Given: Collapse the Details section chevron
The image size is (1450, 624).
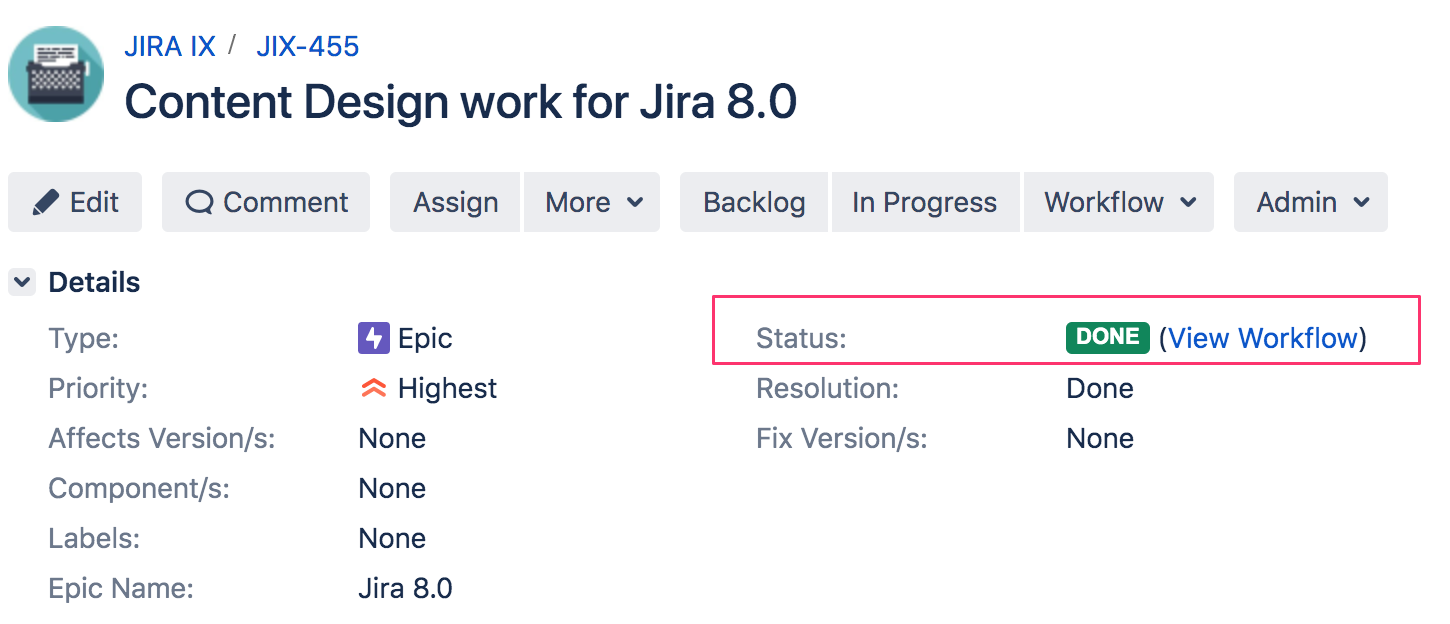Looking at the screenshot, I should (x=22, y=283).
